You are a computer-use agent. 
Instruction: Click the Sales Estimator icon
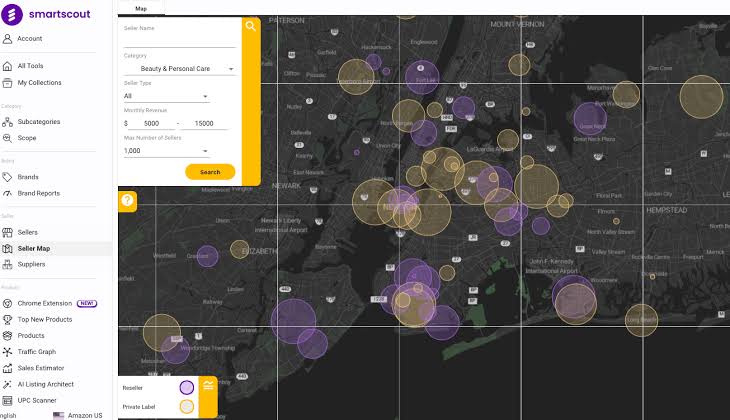click(7, 368)
